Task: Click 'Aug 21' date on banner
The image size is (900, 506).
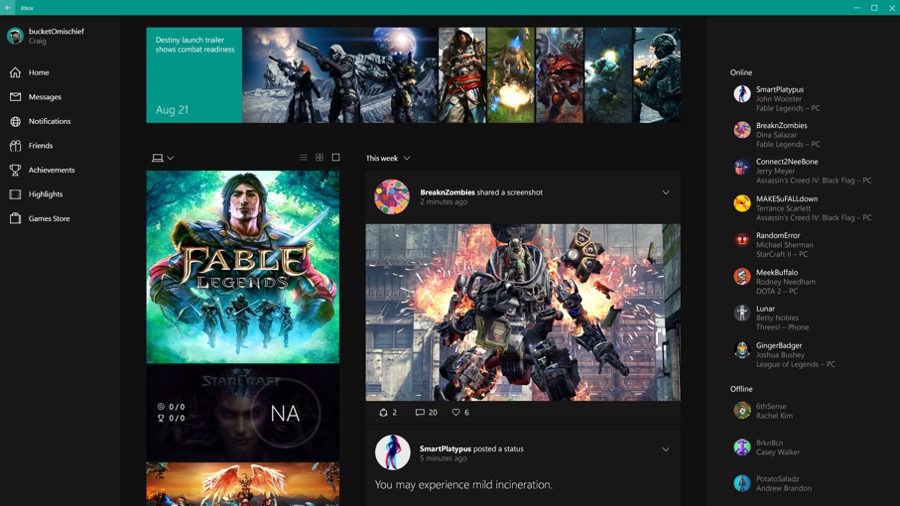Action: click(x=172, y=110)
